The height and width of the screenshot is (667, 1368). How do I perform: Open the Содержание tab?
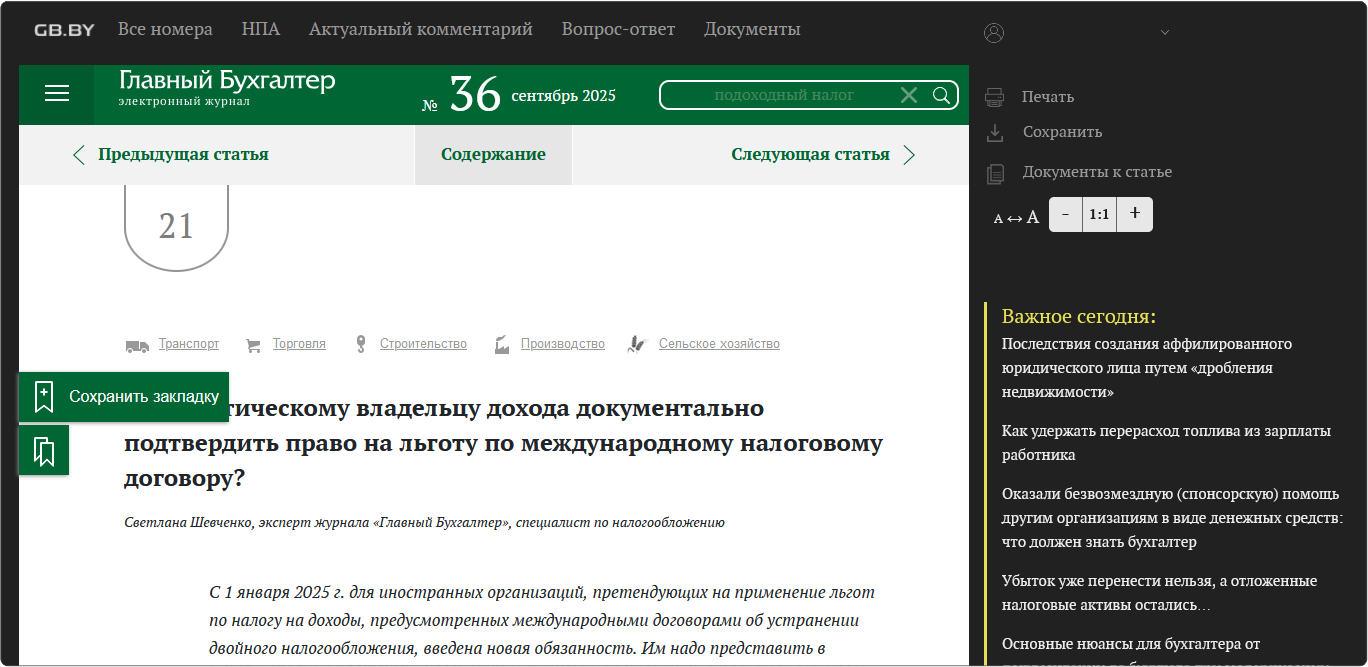click(x=493, y=155)
